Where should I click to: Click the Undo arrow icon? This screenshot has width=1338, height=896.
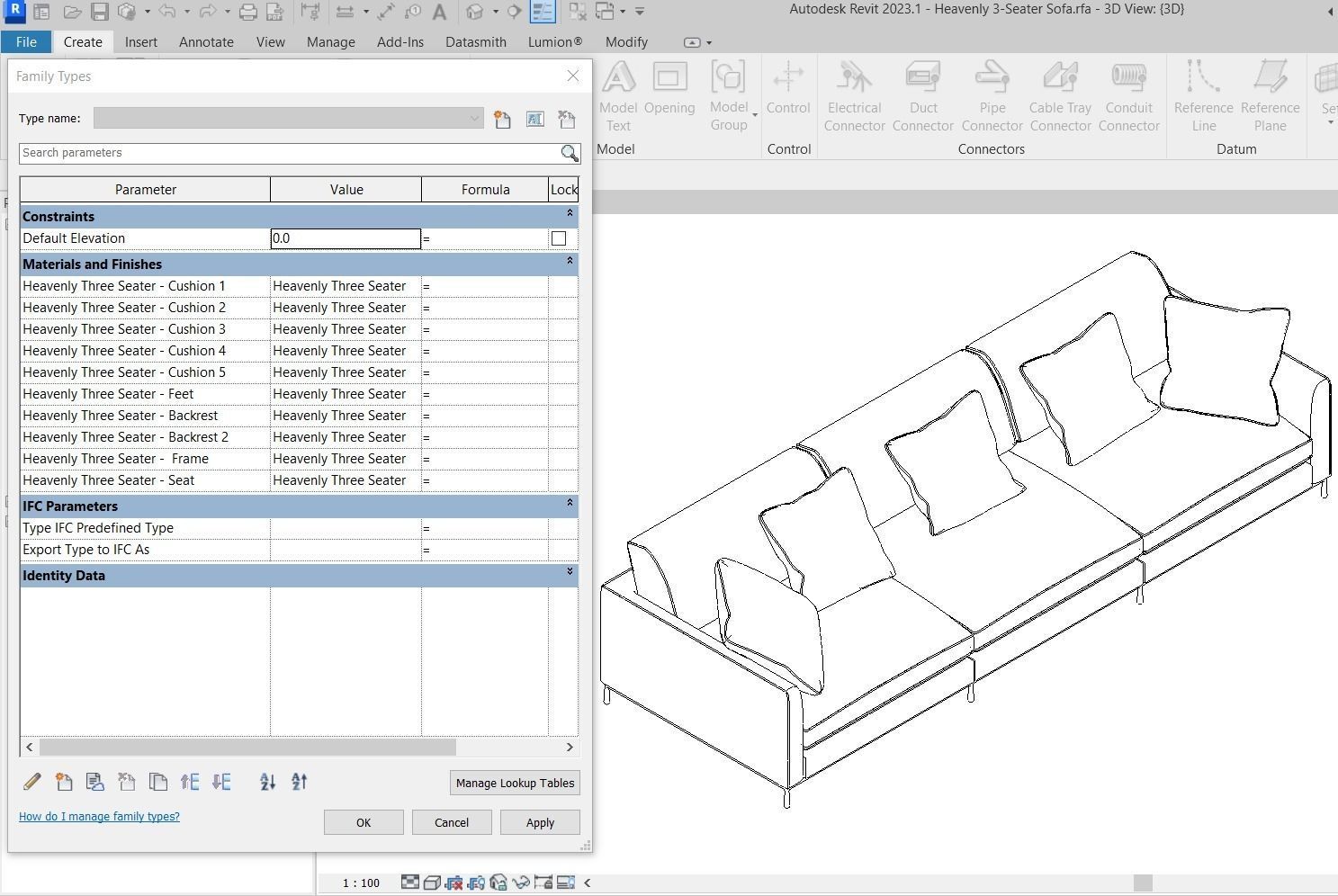pos(167,12)
